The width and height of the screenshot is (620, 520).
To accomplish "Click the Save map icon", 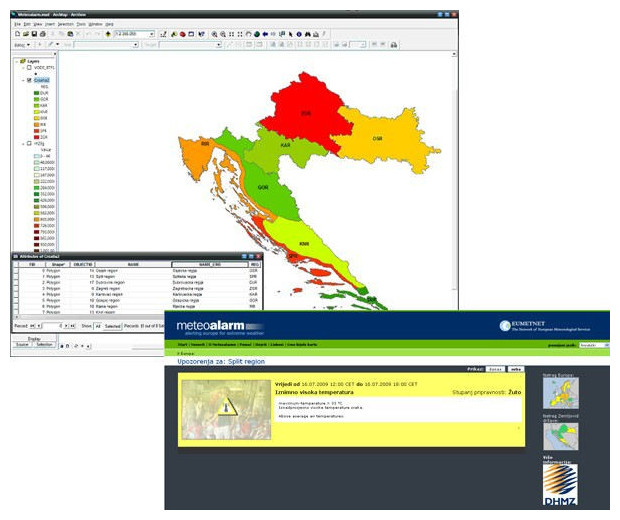I will (34, 34).
